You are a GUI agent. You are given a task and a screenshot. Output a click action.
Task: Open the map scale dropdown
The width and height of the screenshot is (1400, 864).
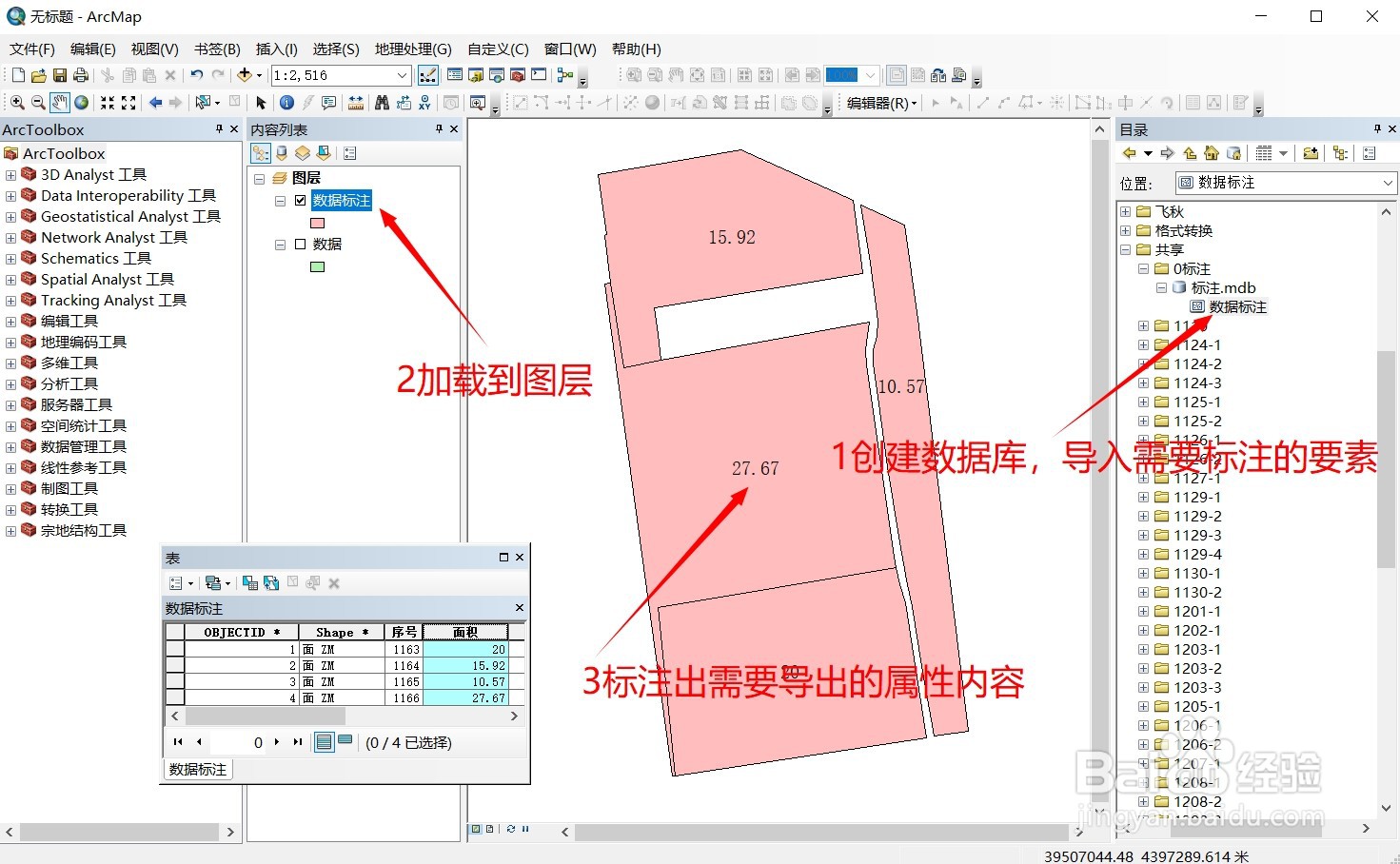click(x=403, y=75)
